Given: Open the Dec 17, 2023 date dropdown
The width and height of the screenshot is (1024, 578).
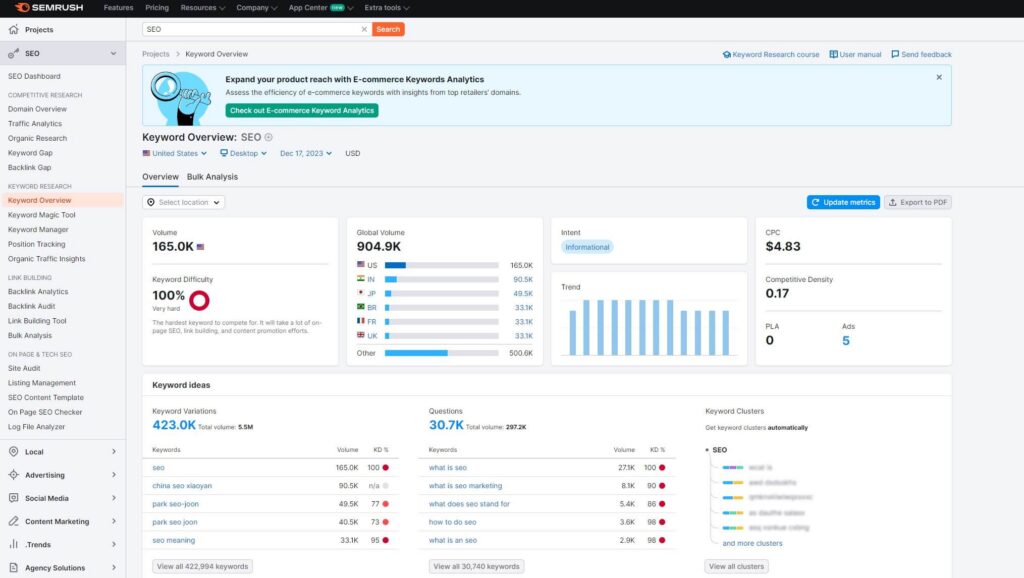Looking at the screenshot, I should [307, 153].
